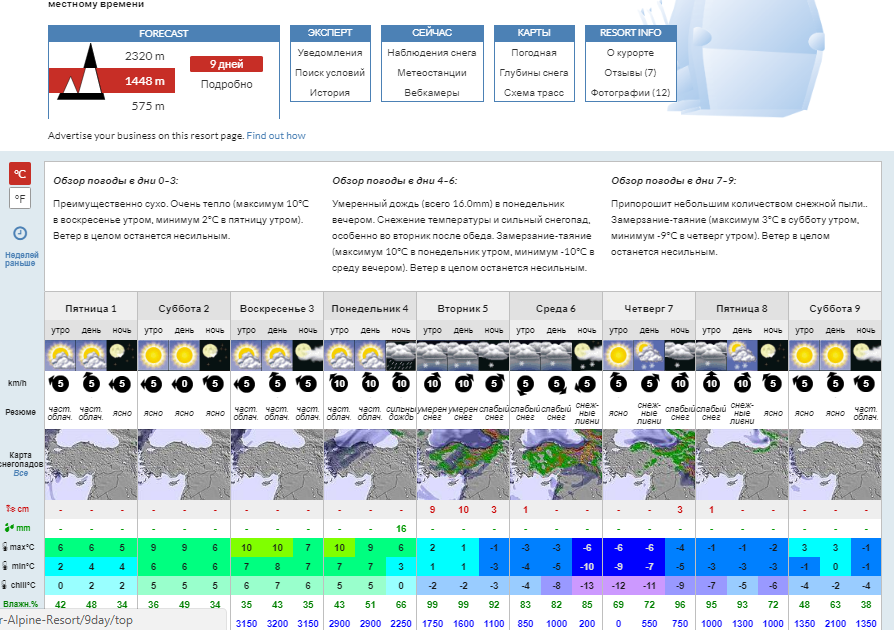
Task: Click Friday 8 morning wind 10 icon
Action: pyautogui.click(x=711, y=383)
